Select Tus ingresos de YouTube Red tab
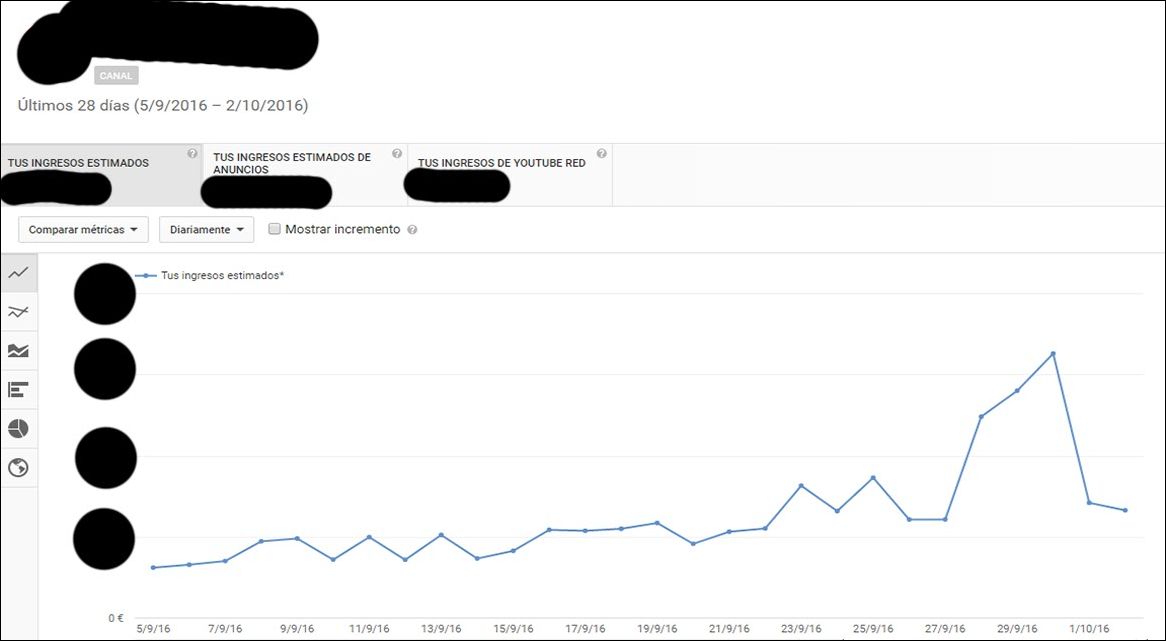The image size is (1166, 641). [510, 175]
